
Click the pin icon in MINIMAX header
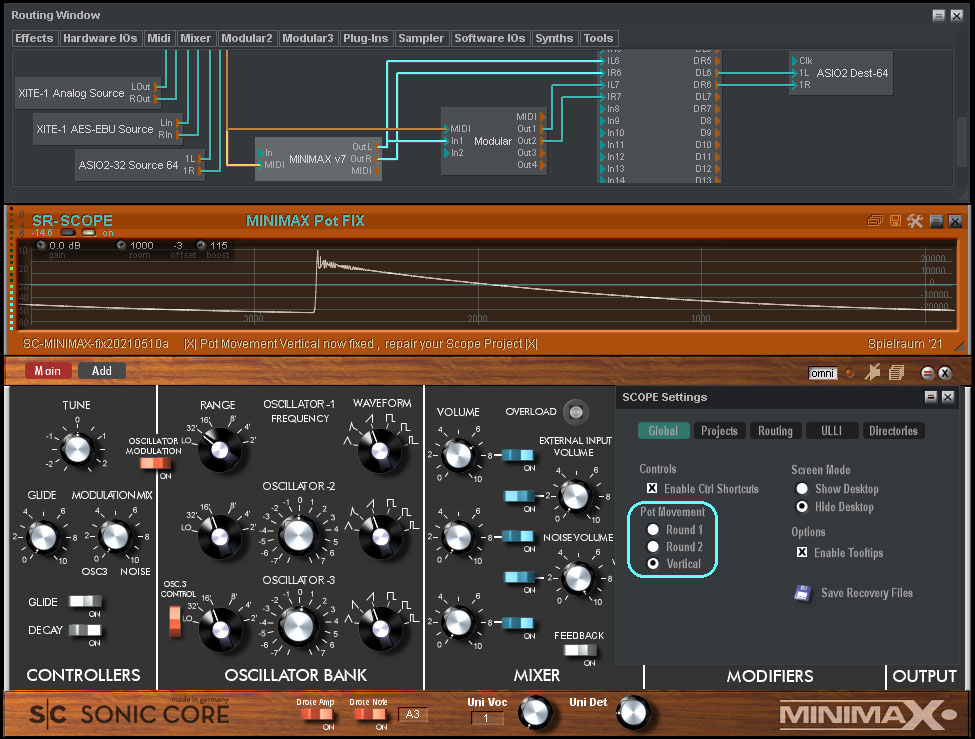click(872, 372)
